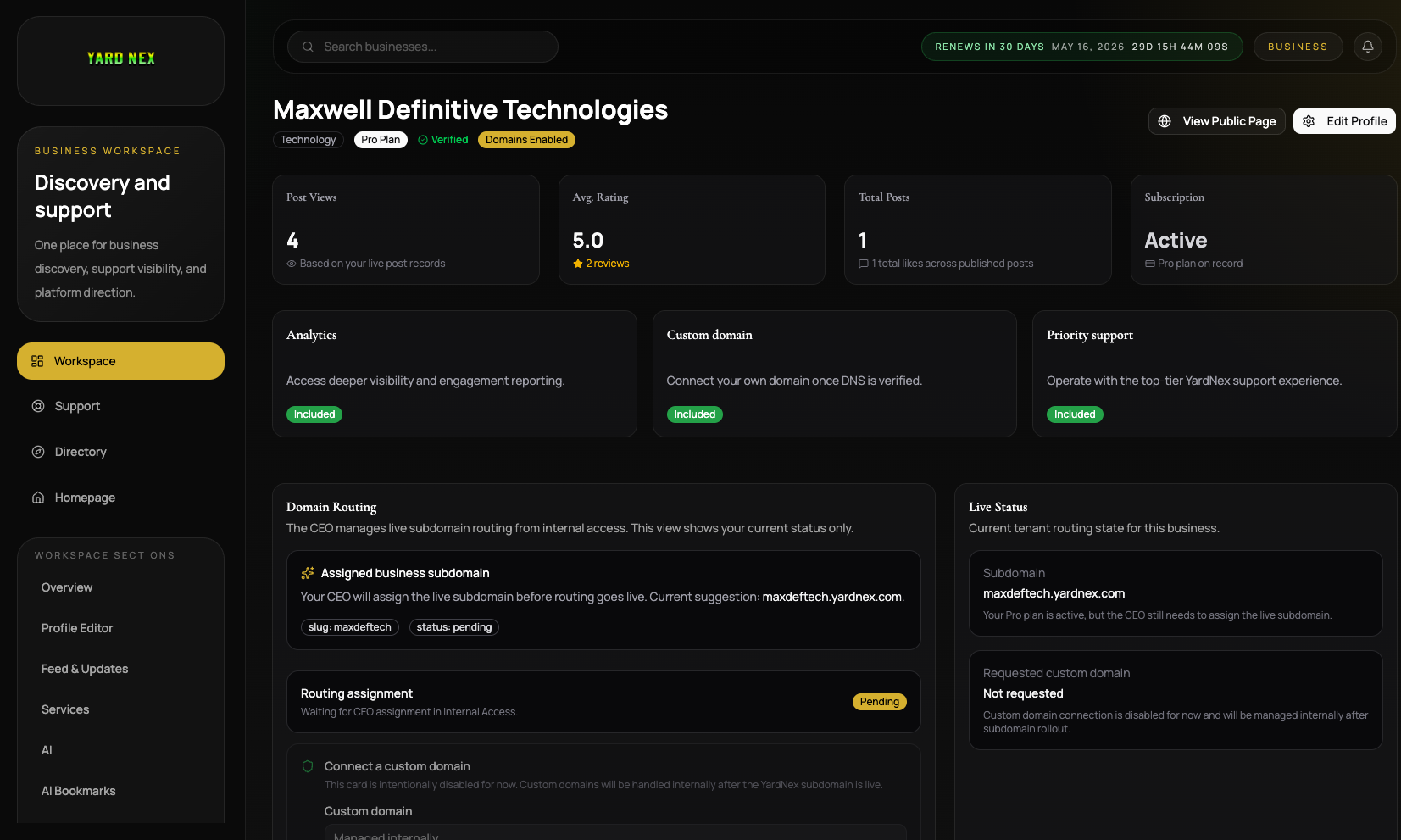Open Feed & Updates section
Image resolution: width=1401 pixels, height=840 pixels.
pyautogui.click(x=85, y=669)
